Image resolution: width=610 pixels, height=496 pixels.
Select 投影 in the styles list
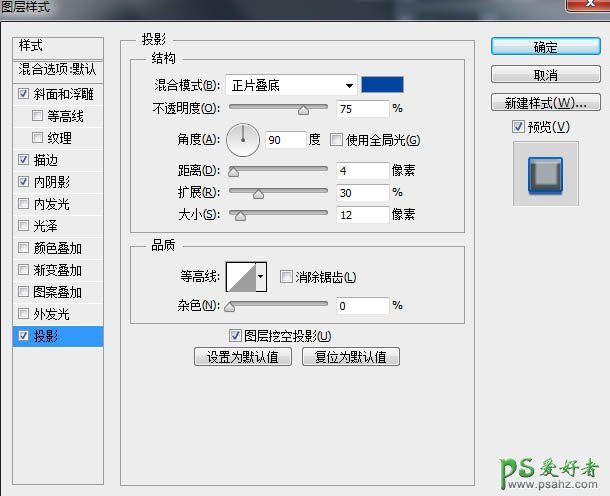46,336
